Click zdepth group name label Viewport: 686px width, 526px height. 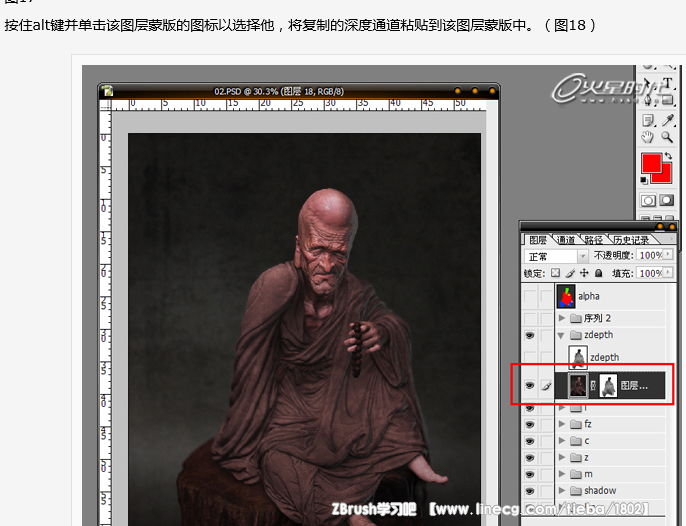pyautogui.click(x=598, y=335)
